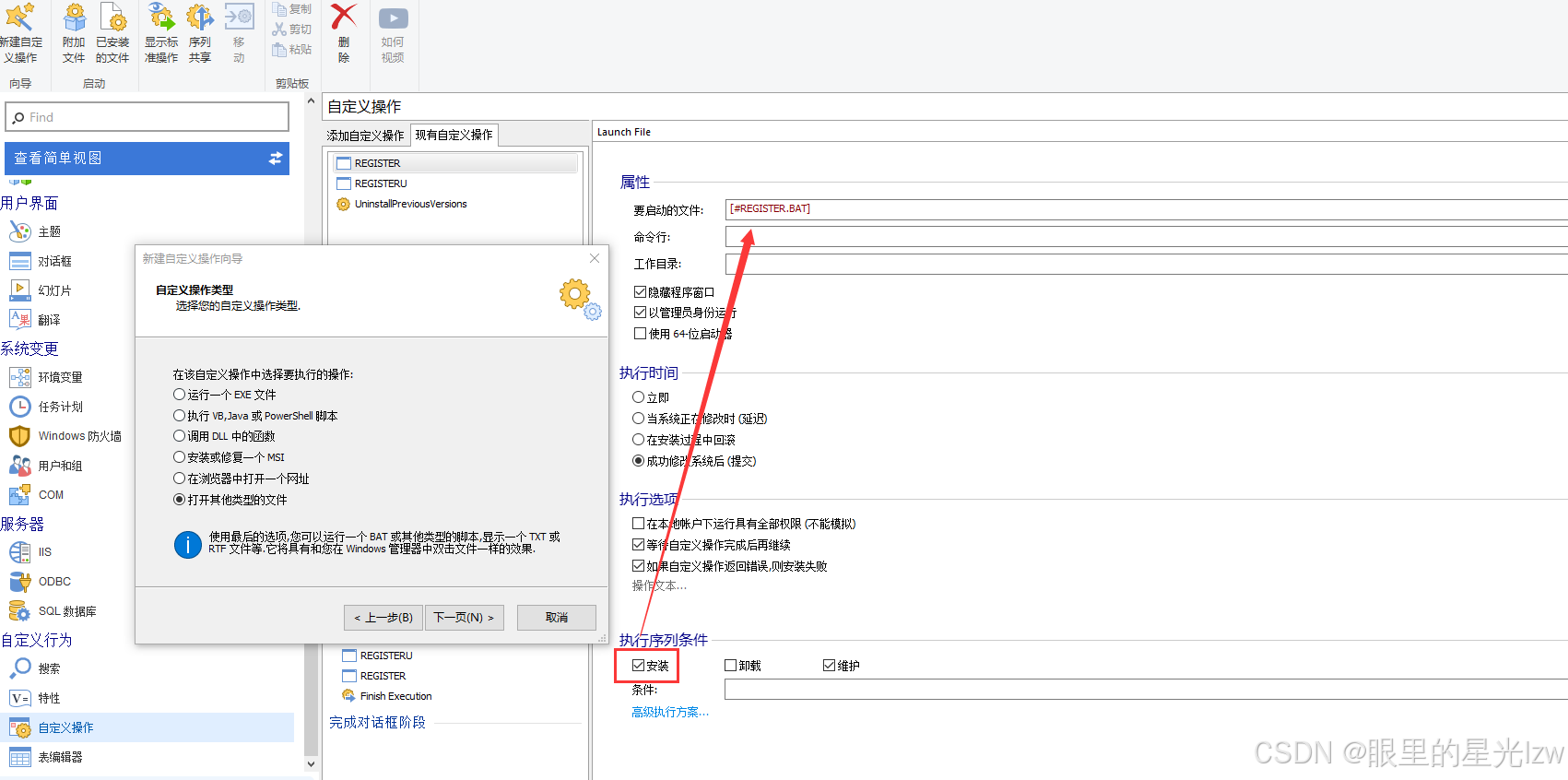Select the 成功修改系统后 (提交) radio

[638, 461]
